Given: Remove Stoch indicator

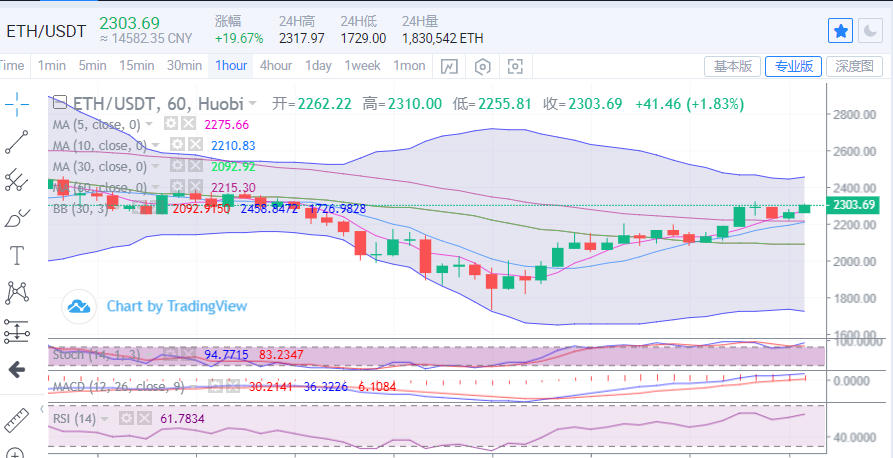Looking at the screenshot, I should (190, 354).
